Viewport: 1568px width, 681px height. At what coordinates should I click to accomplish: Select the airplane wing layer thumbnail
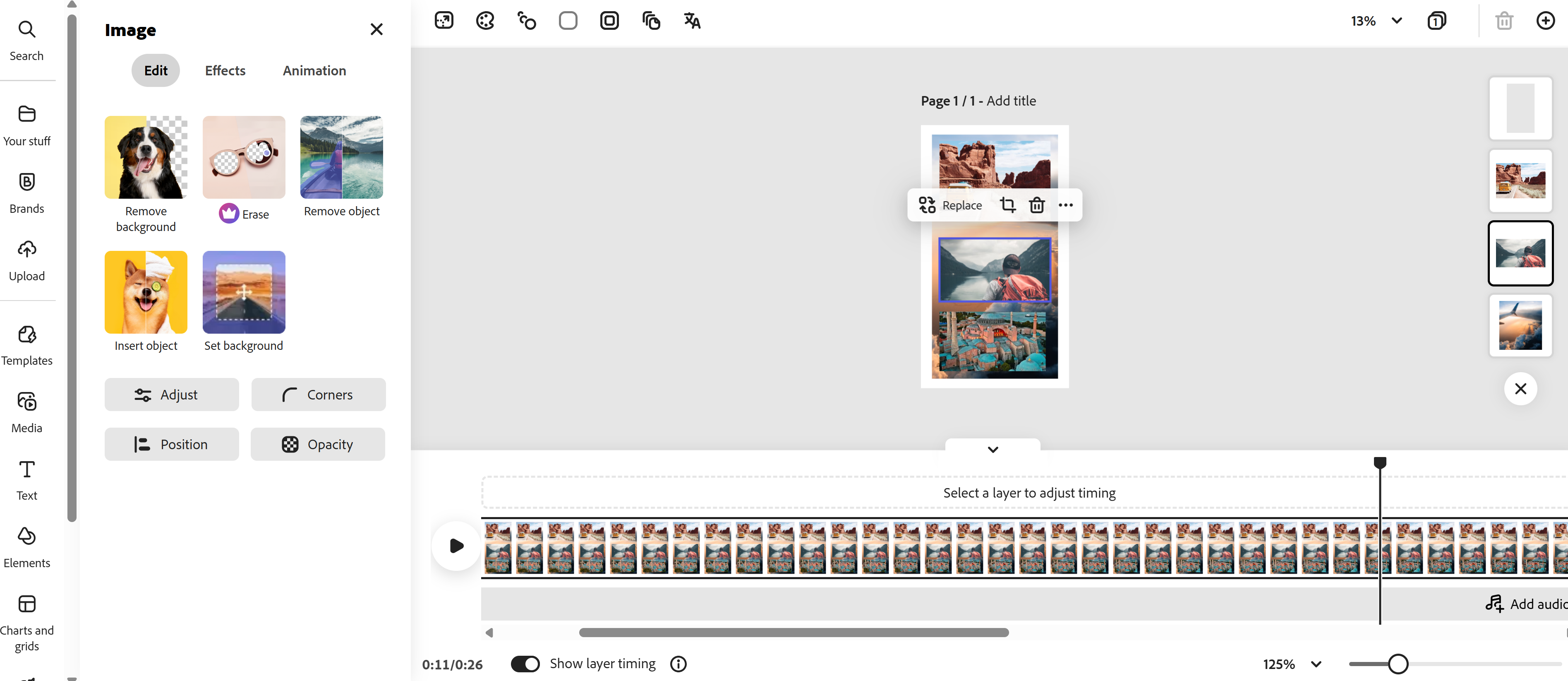(x=1520, y=325)
